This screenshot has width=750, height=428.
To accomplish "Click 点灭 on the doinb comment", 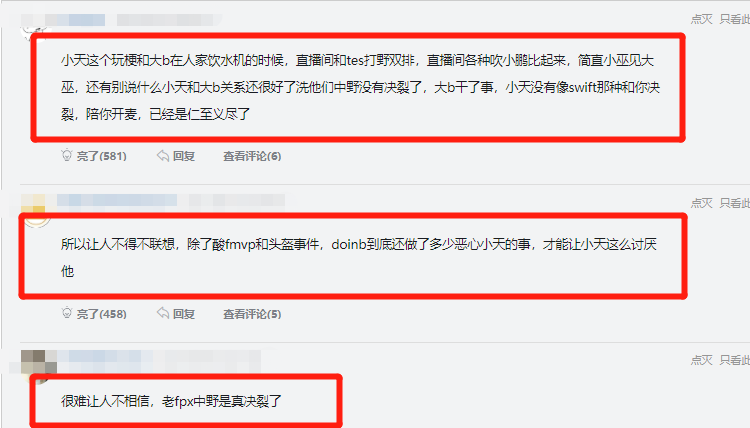I will (x=701, y=203).
